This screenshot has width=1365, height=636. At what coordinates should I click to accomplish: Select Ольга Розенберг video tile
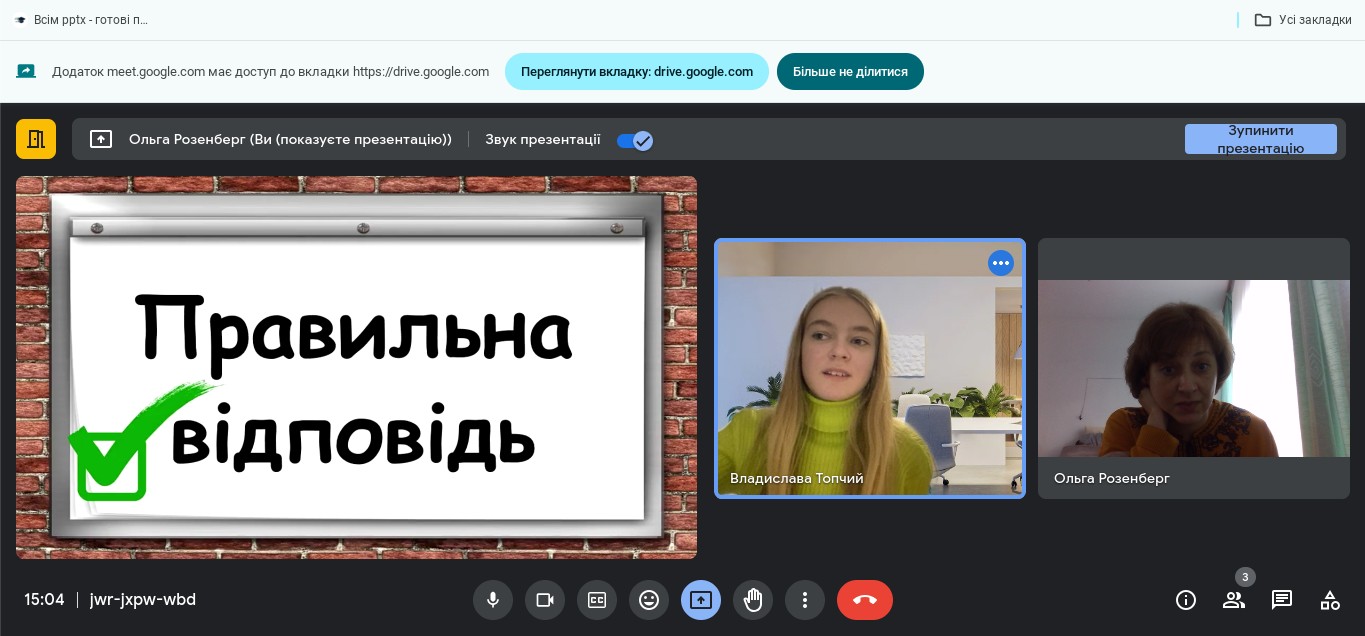[1194, 368]
